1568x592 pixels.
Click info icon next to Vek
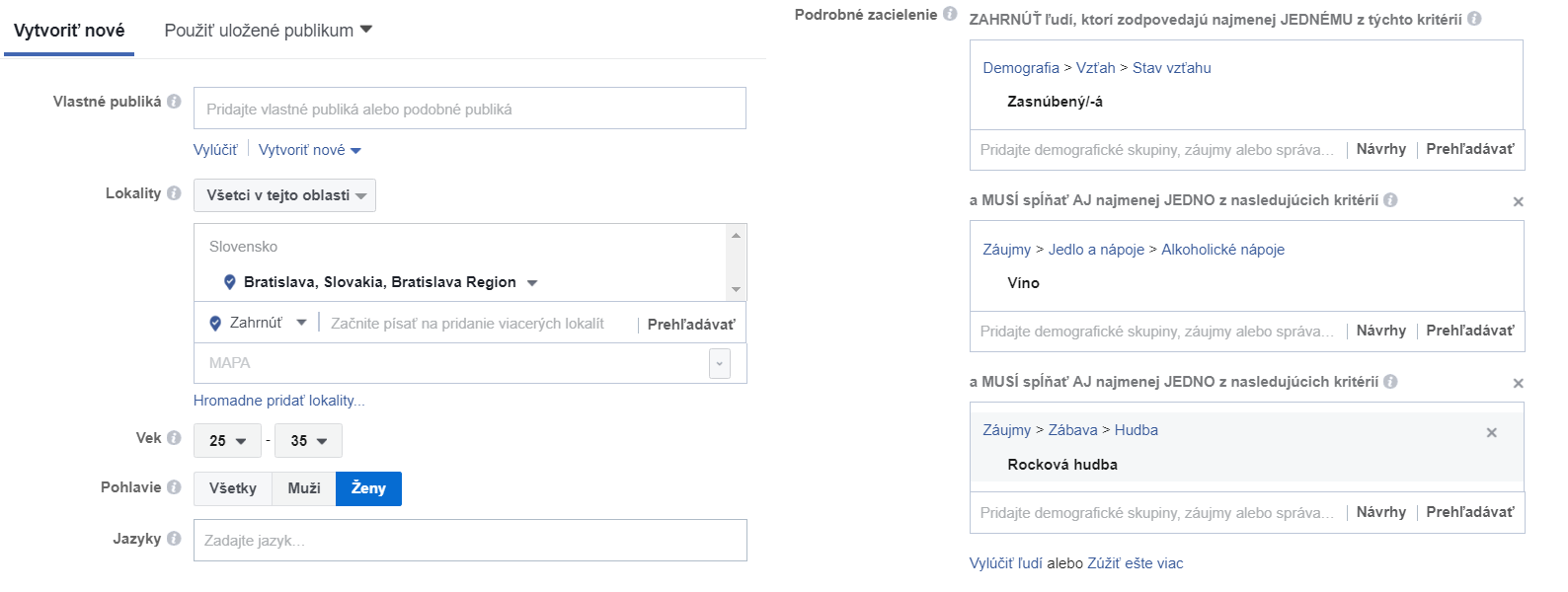(x=174, y=438)
